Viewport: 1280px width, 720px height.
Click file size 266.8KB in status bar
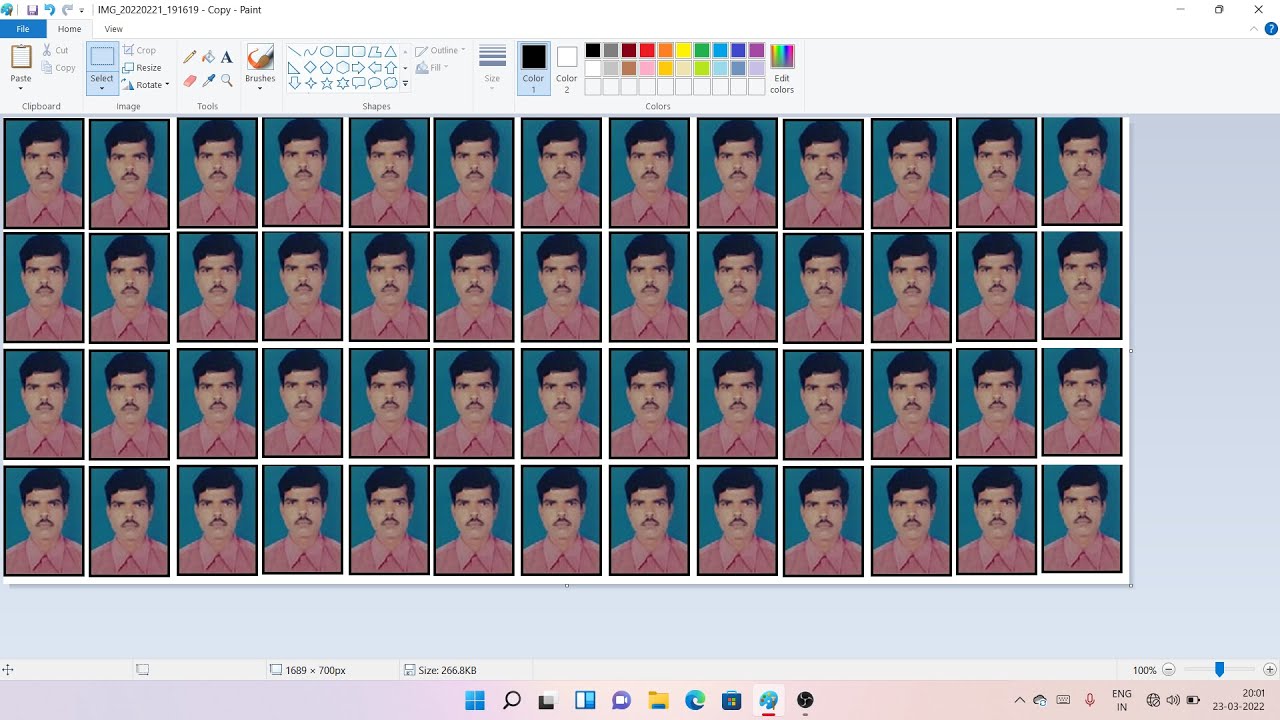[x=440, y=670]
